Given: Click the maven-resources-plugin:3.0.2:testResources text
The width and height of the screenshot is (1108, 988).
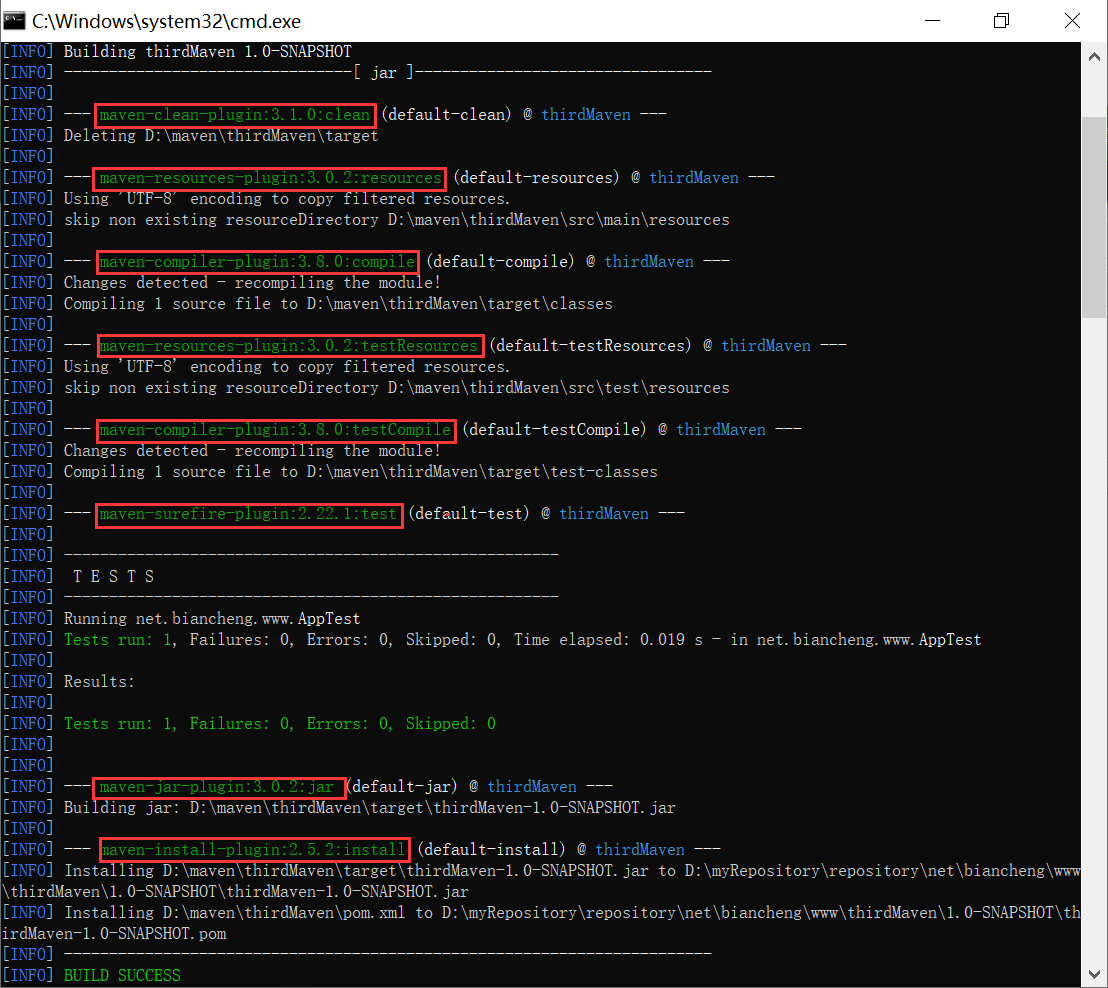Looking at the screenshot, I should coord(289,346).
